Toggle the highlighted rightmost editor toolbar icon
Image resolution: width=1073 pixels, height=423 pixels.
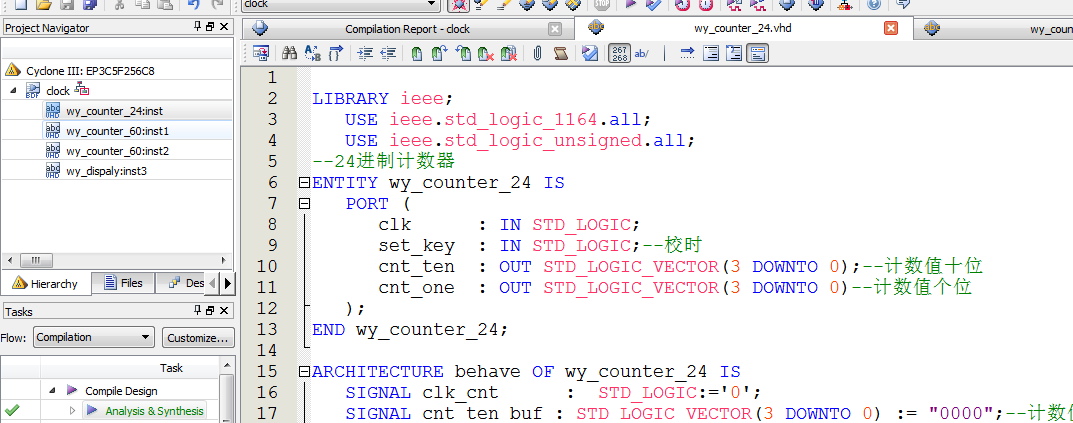point(757,53)
